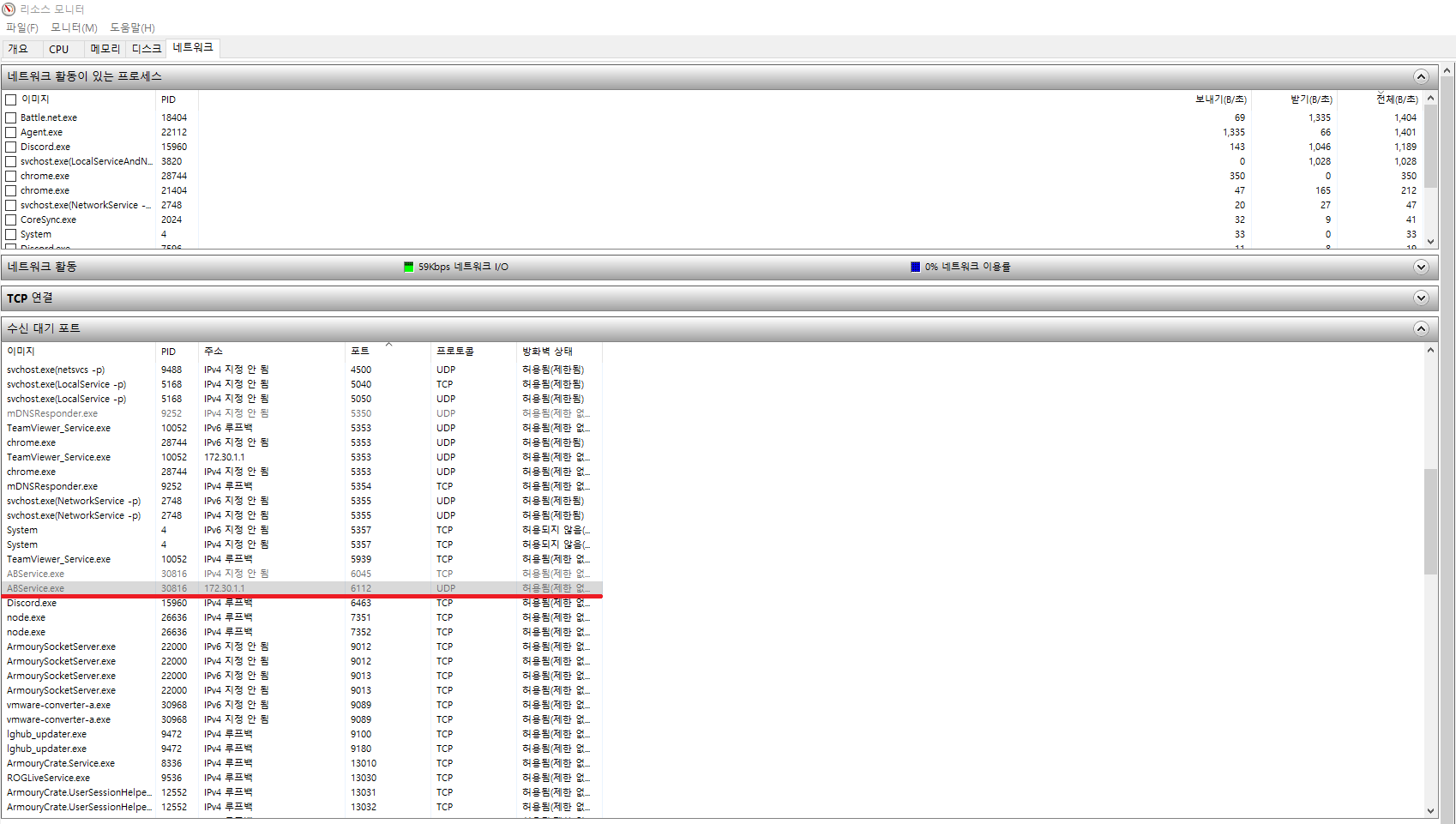Image resolution: width=1456 pixels, height=824 pixels.
Task: Select the ArmourySocketServer.exe IPv6 port 9012 row
Action: coord(302,647)
